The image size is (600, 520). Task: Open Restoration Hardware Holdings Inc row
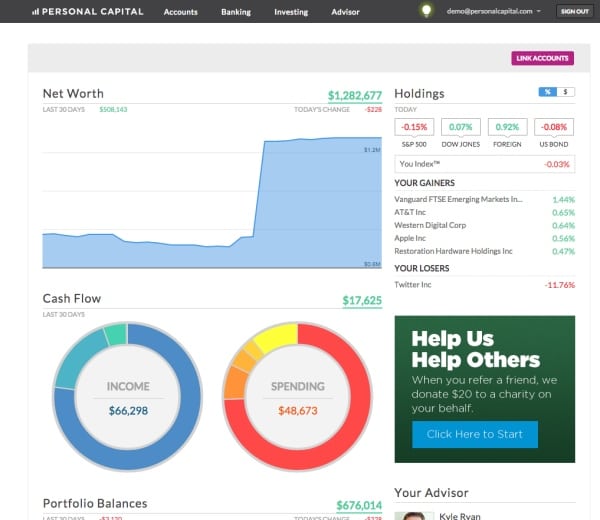tap(484, 251)
